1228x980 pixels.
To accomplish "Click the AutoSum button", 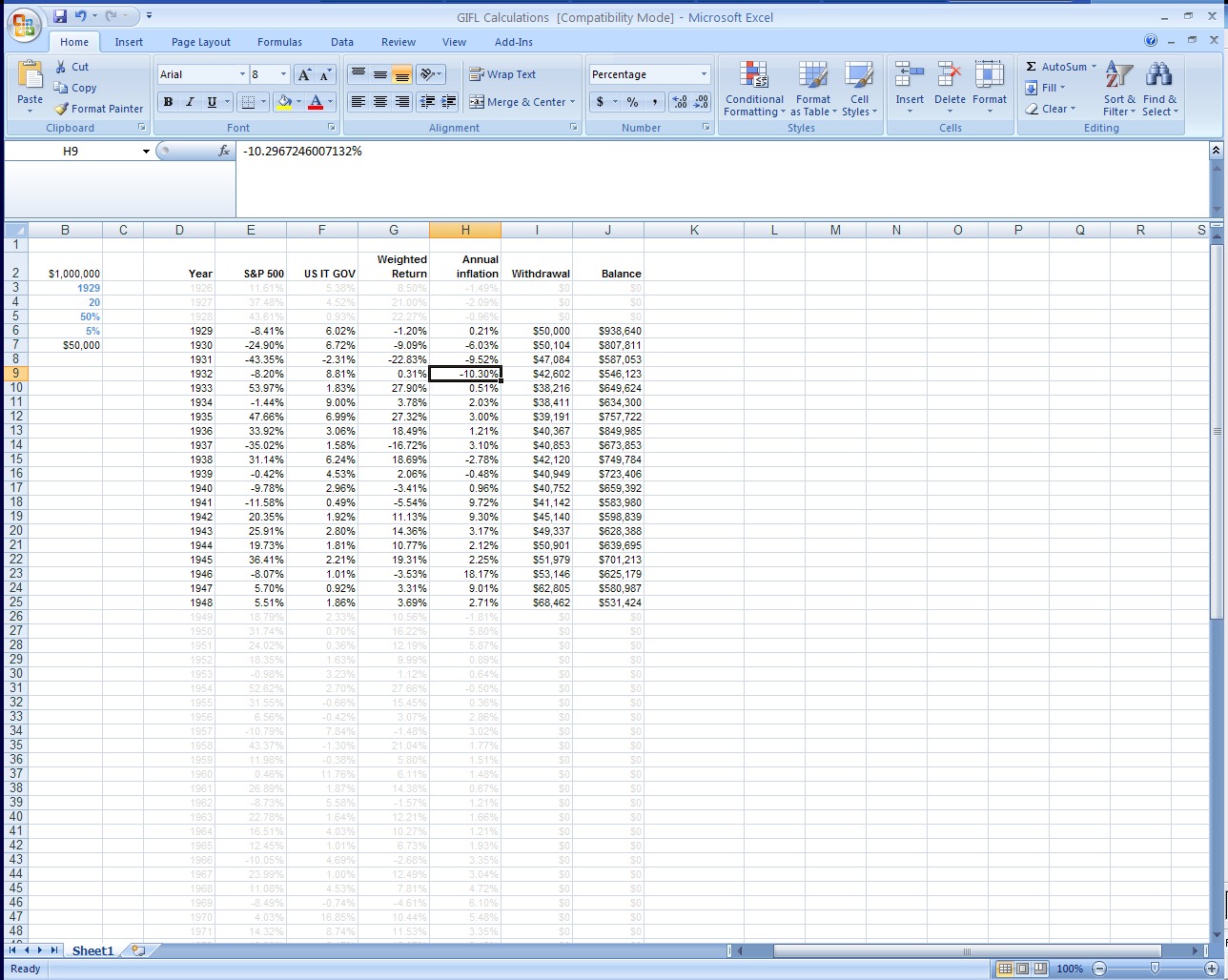I will pos(1055,67).
